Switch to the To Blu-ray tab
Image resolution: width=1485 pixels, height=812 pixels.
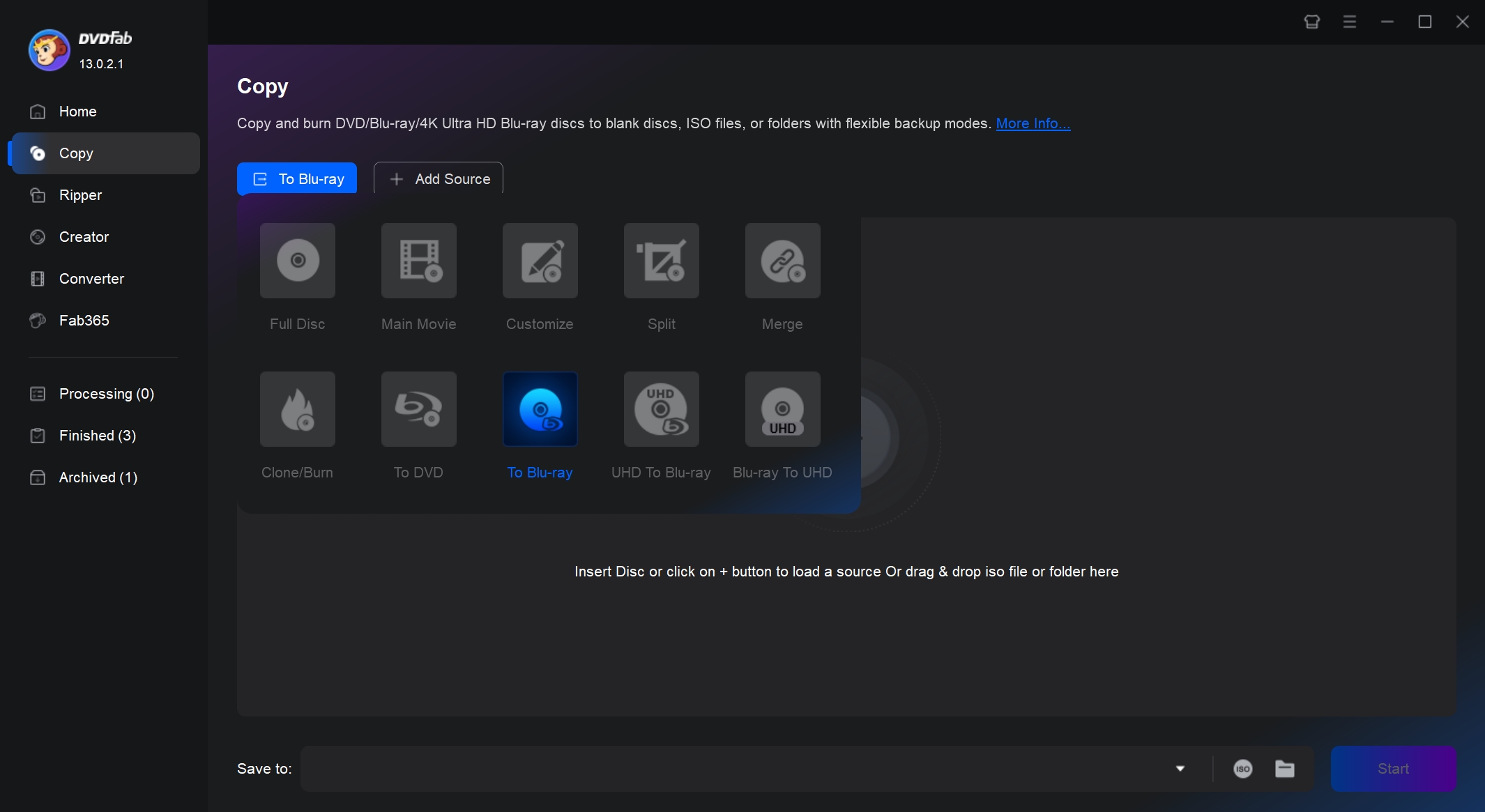tap(296, 178)
